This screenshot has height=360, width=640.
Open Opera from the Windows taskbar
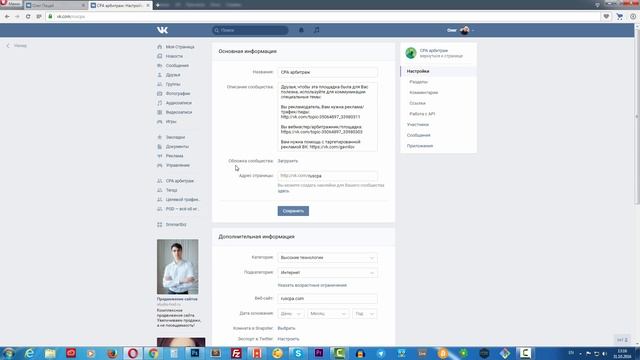(x=133, y=353)
